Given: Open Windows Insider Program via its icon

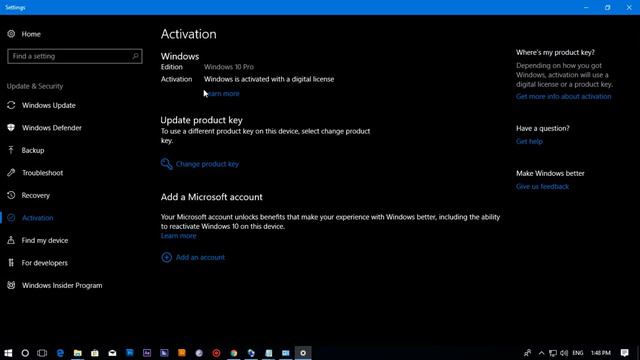Looking at the screenshot, I should coord(11,285).
